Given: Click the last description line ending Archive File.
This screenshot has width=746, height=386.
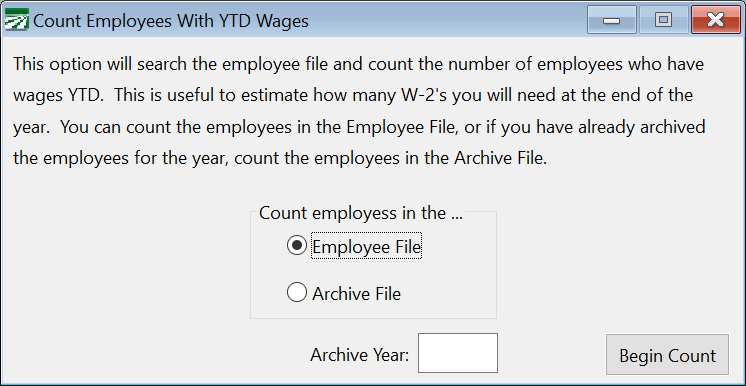Looking at the screenshot, I should click(280, 158).
